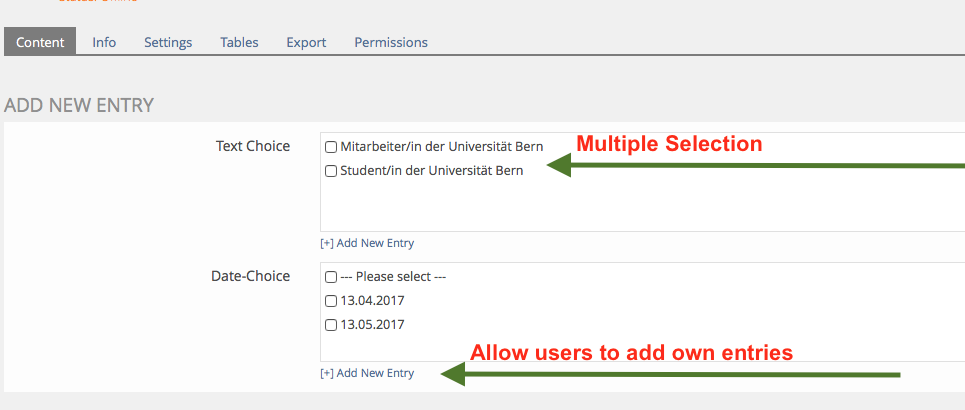965x410 pixels.
Task: Click the 'ADD NEW ENTRY' section heading
Action: [79, 104]
